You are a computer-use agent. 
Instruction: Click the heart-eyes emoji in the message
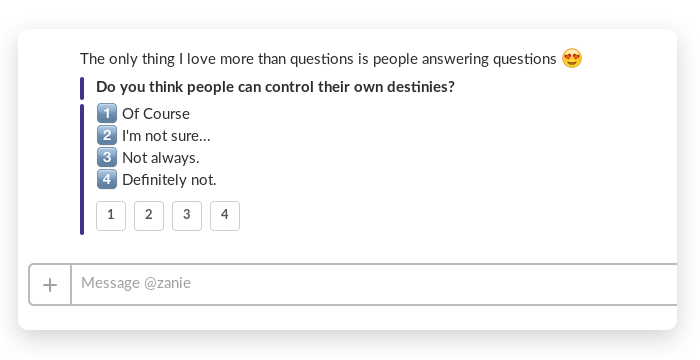click(572, 59)
